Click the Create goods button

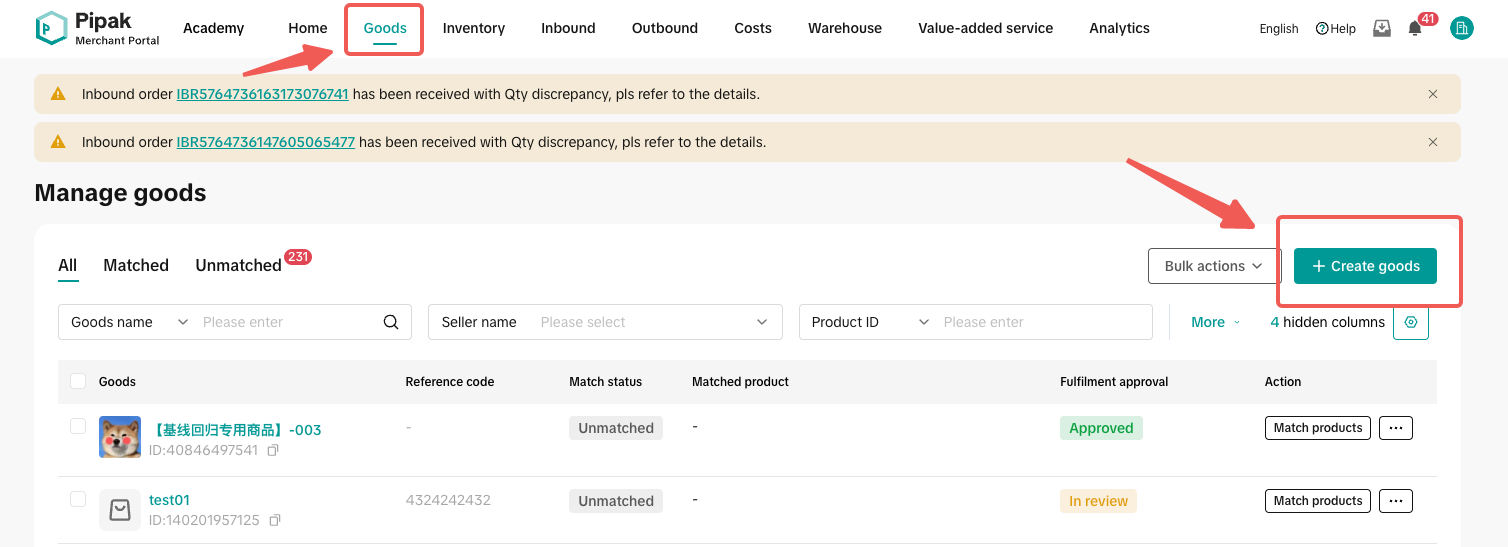pos(1365,266)
